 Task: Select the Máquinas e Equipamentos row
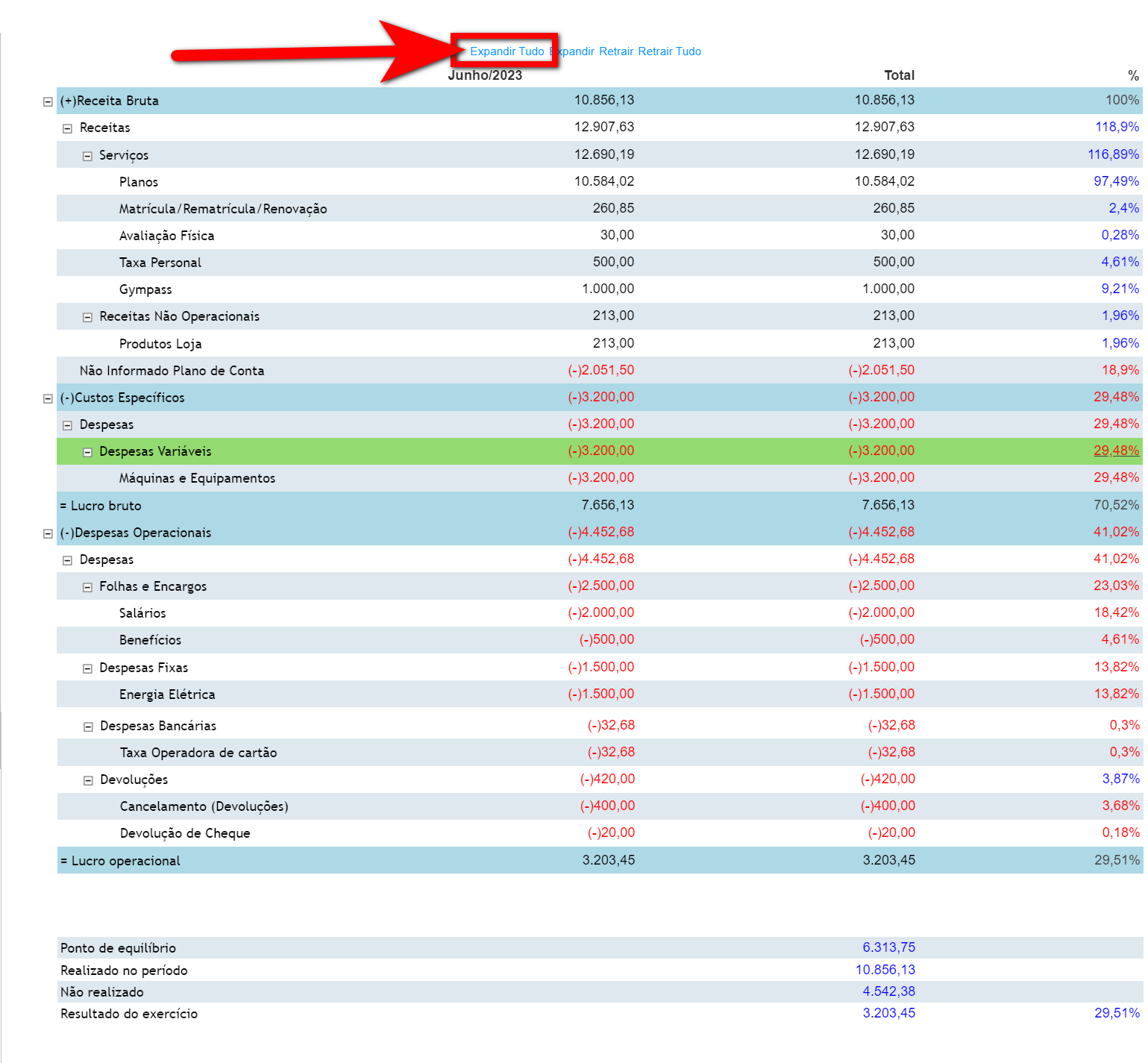197,478
